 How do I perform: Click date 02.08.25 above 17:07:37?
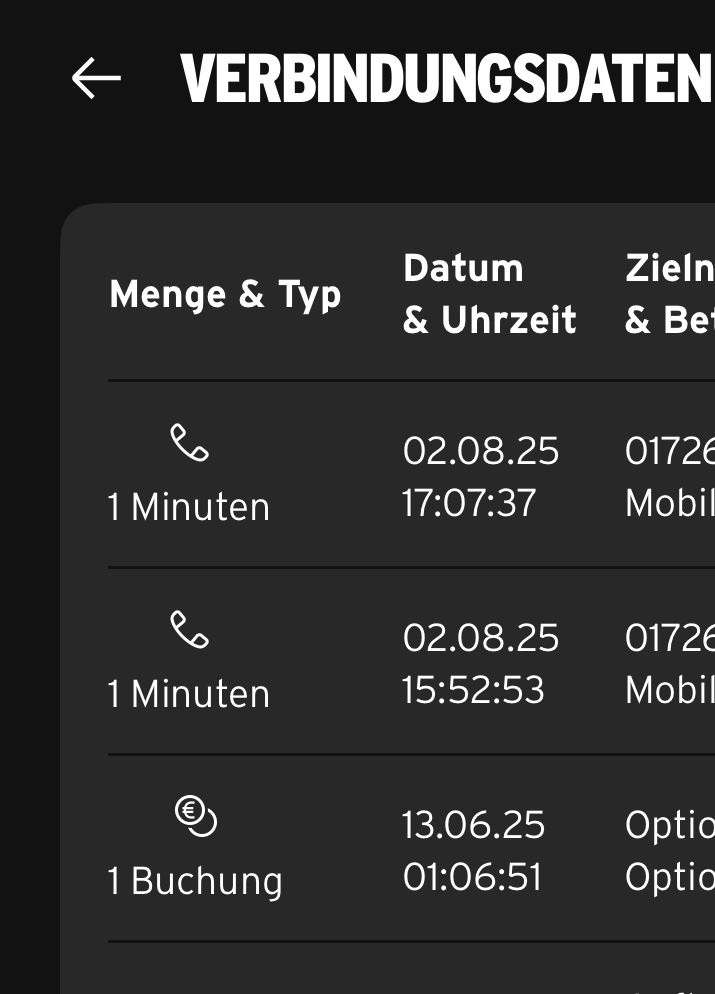480,451
